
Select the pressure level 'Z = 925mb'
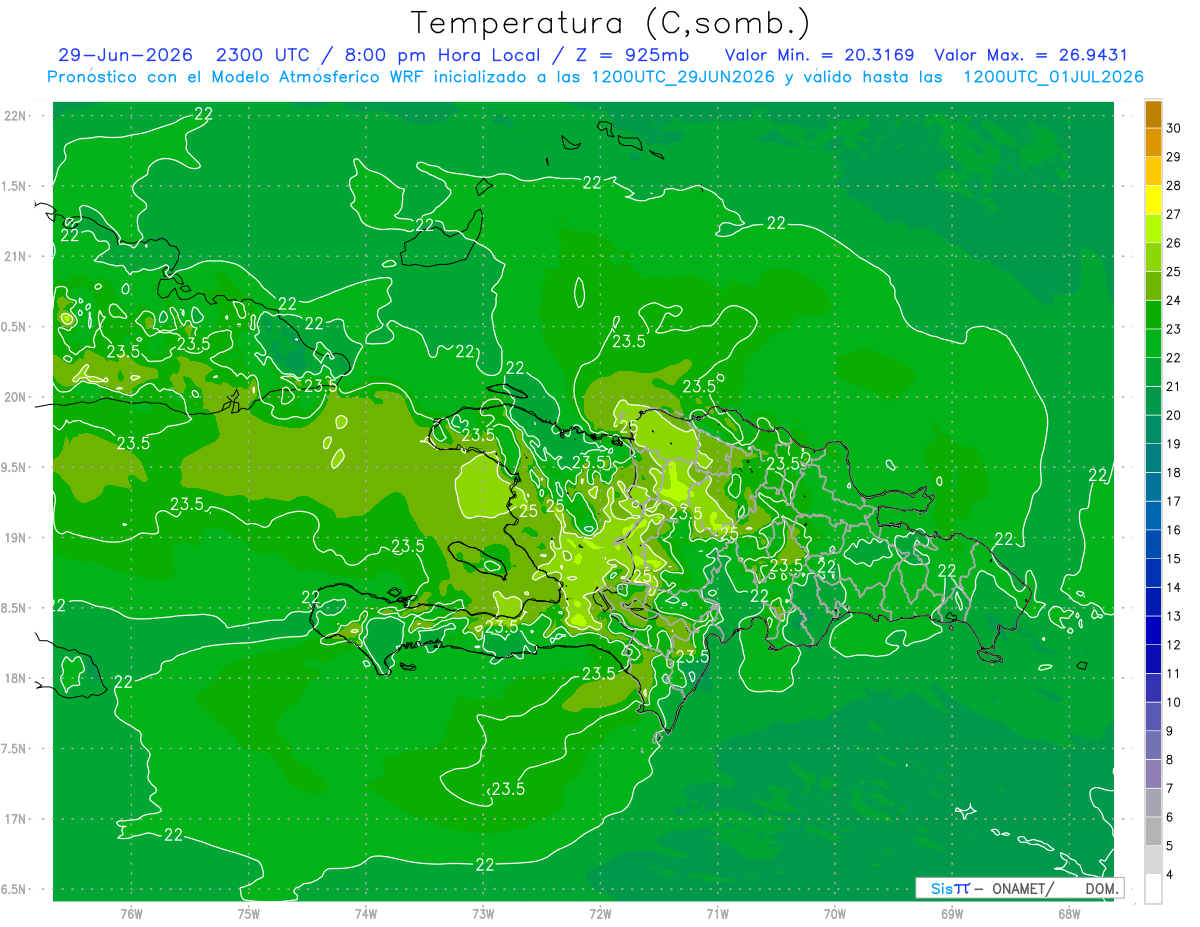coord(636,55)
